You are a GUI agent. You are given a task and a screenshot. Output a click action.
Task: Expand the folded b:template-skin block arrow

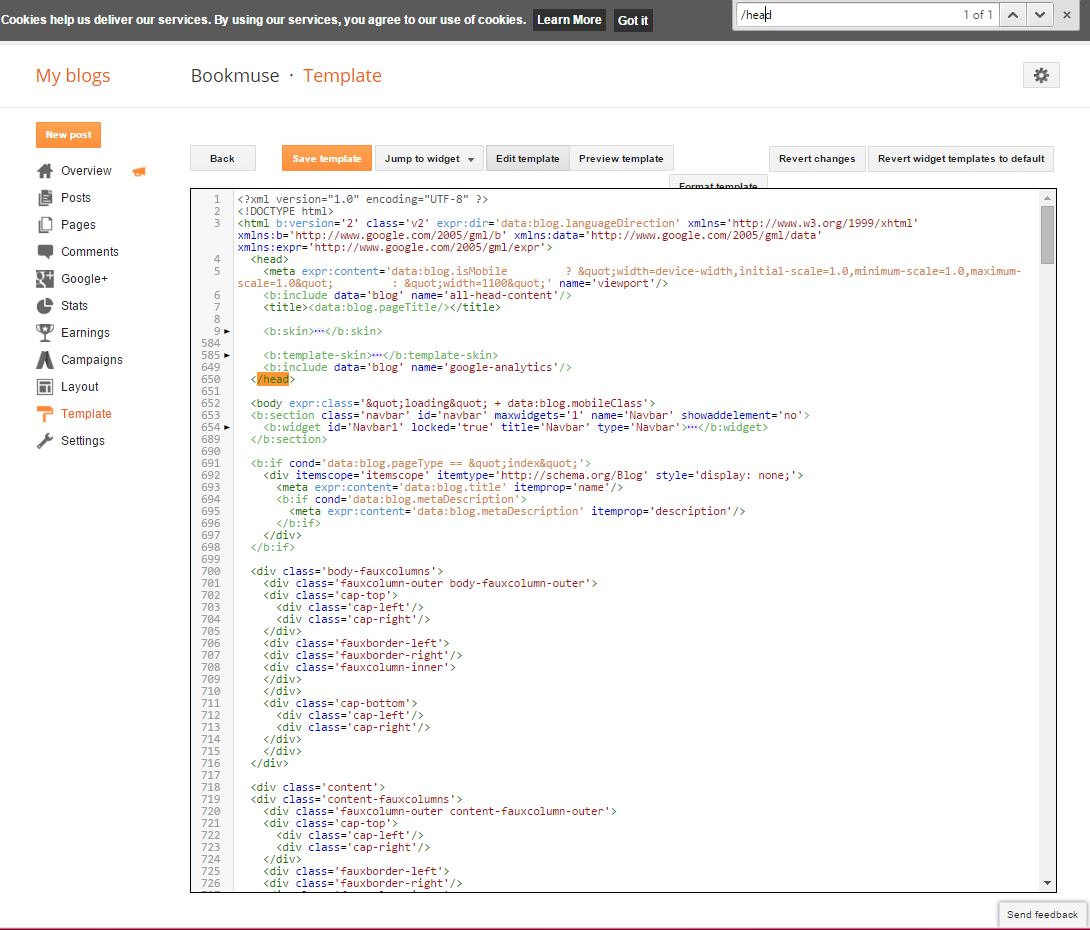pyautogui.click(x=227, y=355)
